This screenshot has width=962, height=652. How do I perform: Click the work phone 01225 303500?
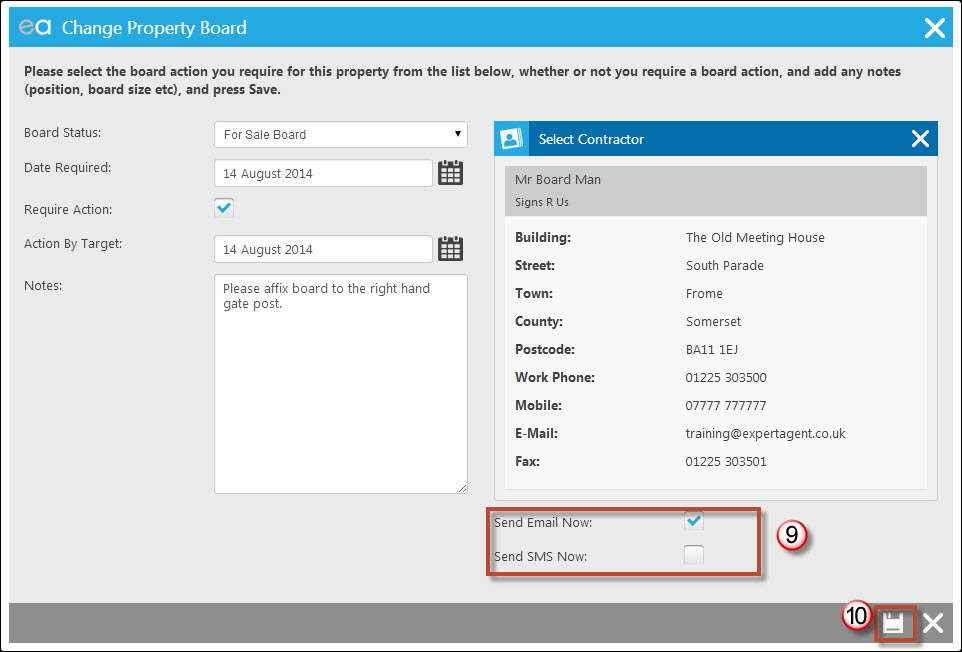[x=726, y=377]
